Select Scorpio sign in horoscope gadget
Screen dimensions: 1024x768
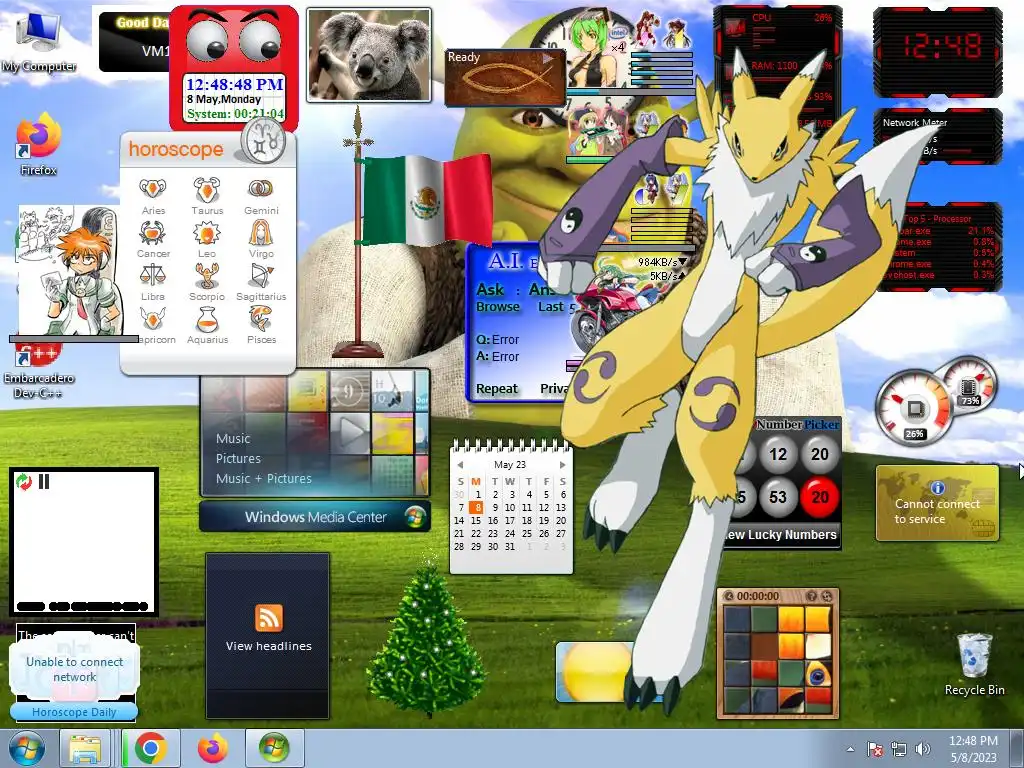(x=207, y=282)
